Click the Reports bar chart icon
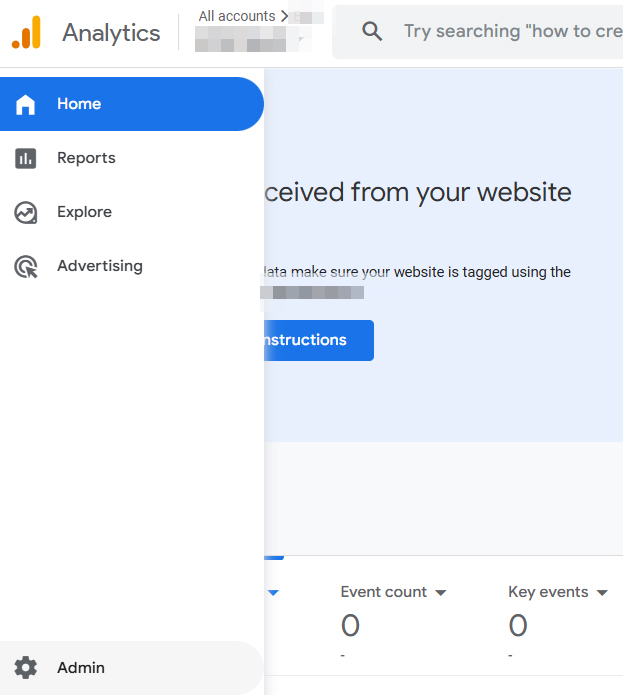 click(x=25, y=159)
